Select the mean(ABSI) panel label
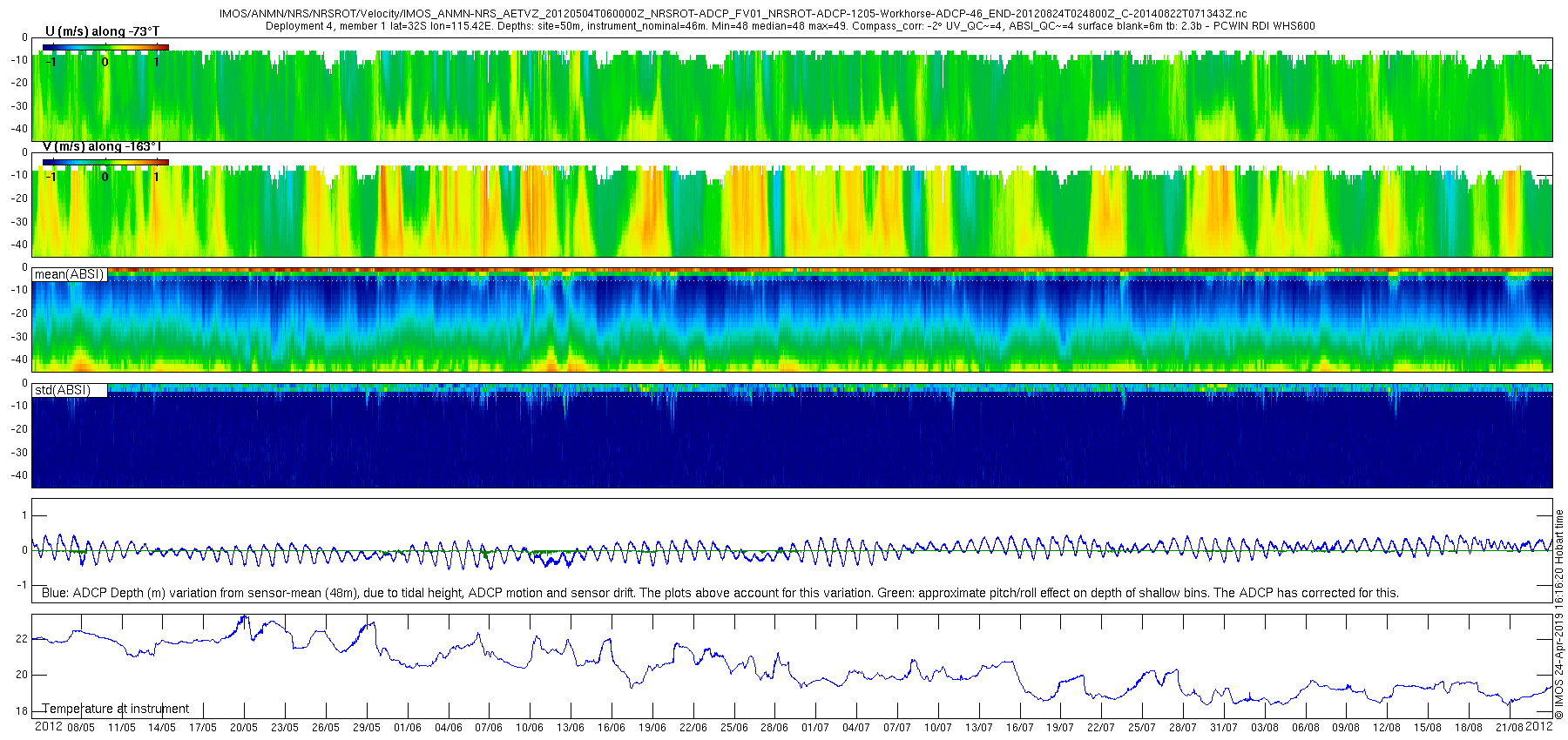 (x=70, y=274)
